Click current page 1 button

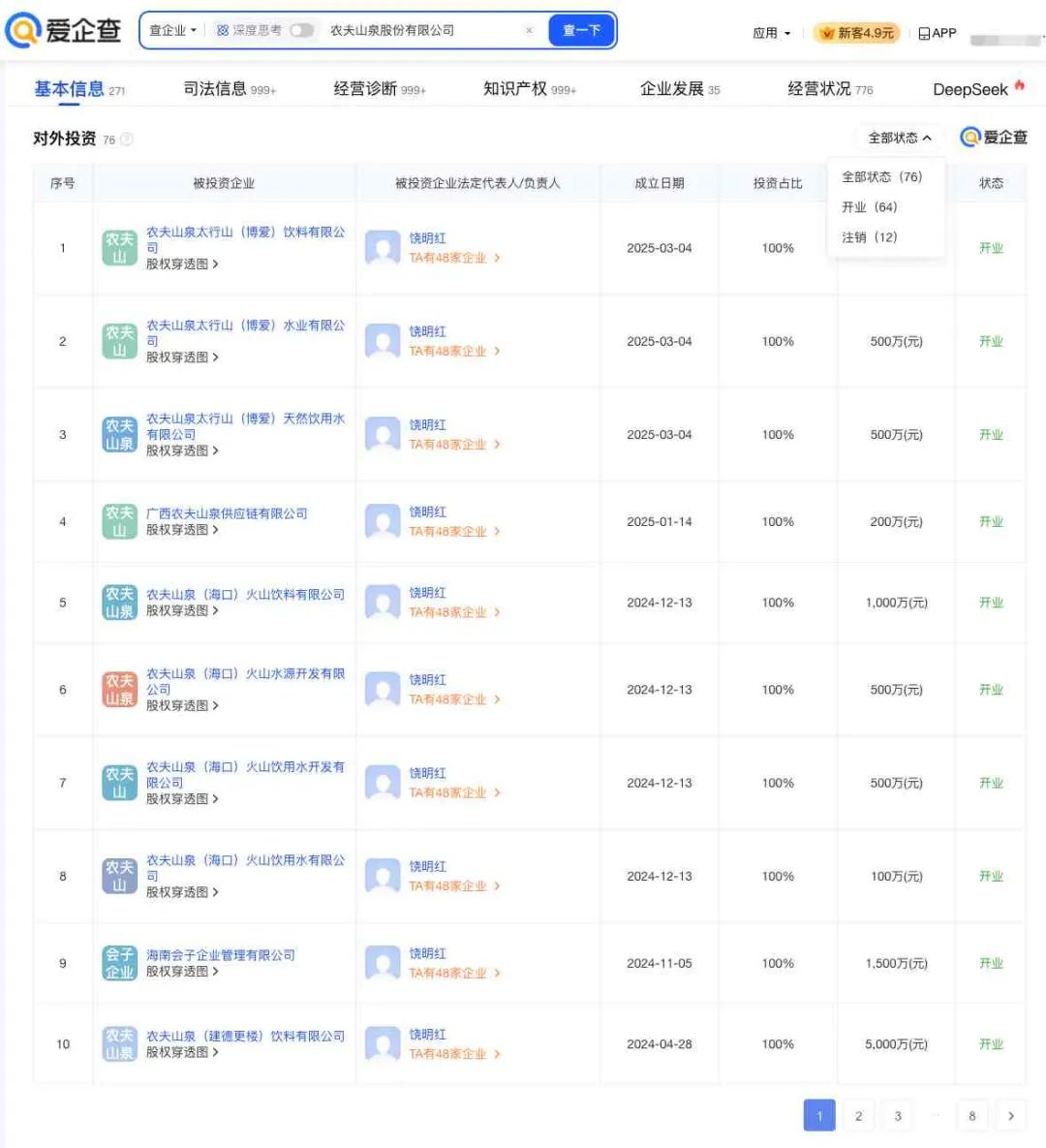[x=819, y=1116]
